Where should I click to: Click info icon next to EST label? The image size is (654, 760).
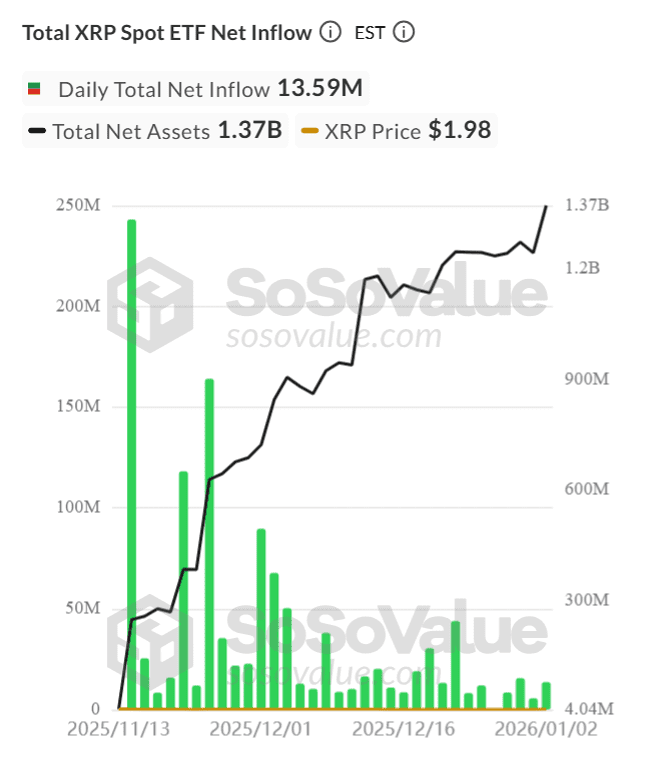pyautogui.click(x=404, y=33)
